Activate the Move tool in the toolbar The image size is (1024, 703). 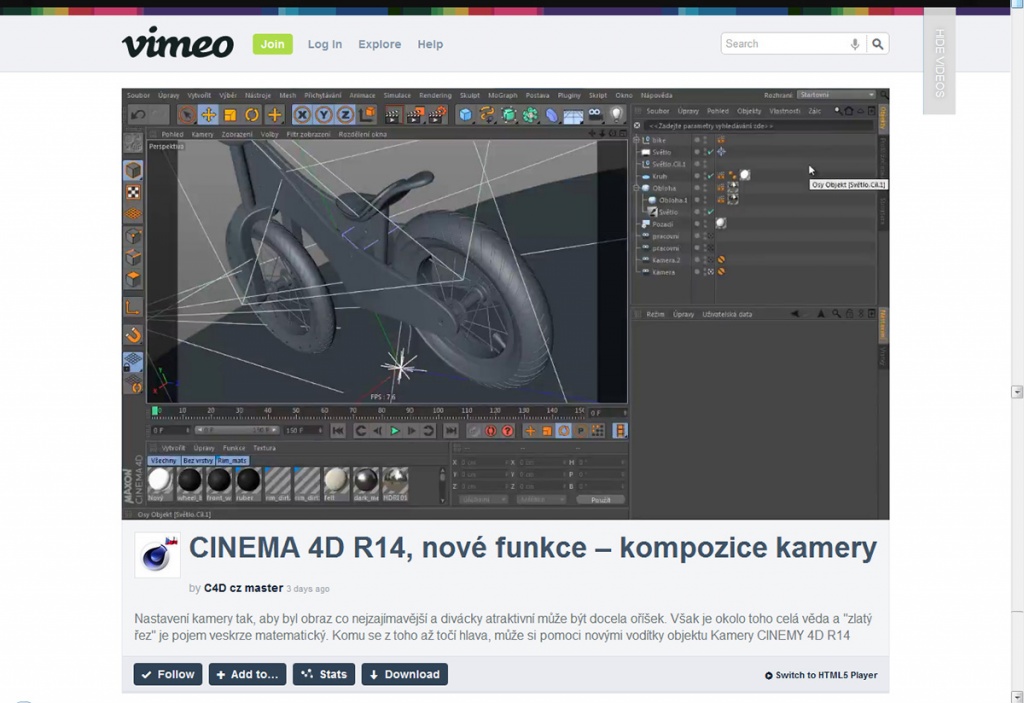click(x=209, y=116)
